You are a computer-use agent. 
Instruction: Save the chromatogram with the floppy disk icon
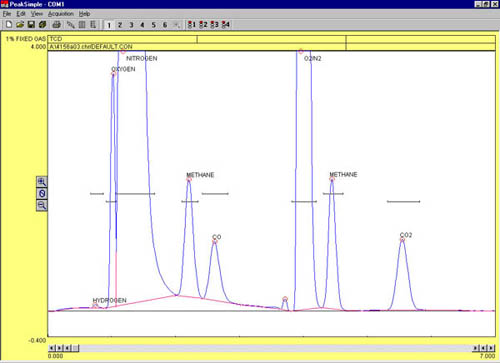point(31,24)
